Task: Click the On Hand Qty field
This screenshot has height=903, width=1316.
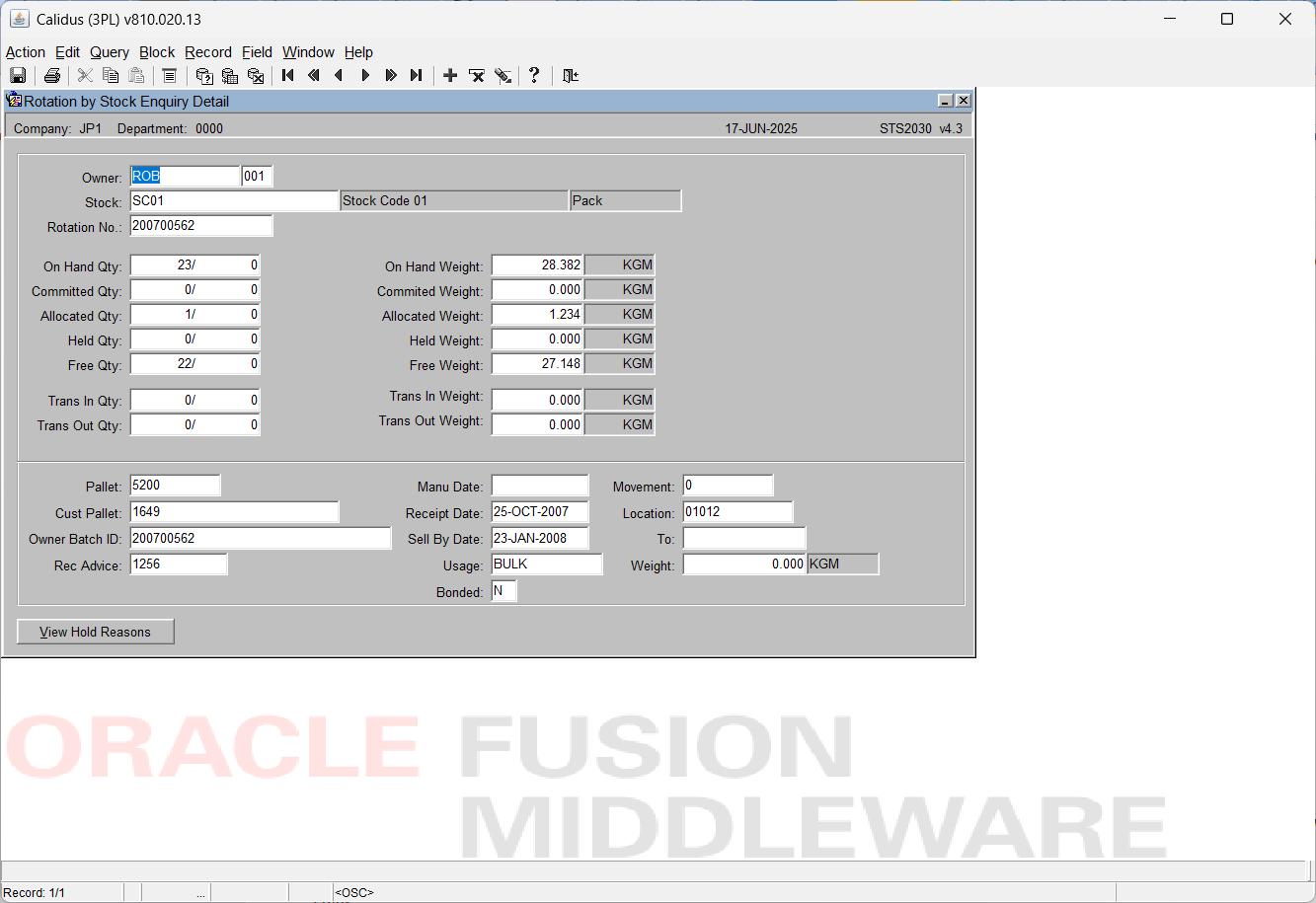Action: click(194, 265)
